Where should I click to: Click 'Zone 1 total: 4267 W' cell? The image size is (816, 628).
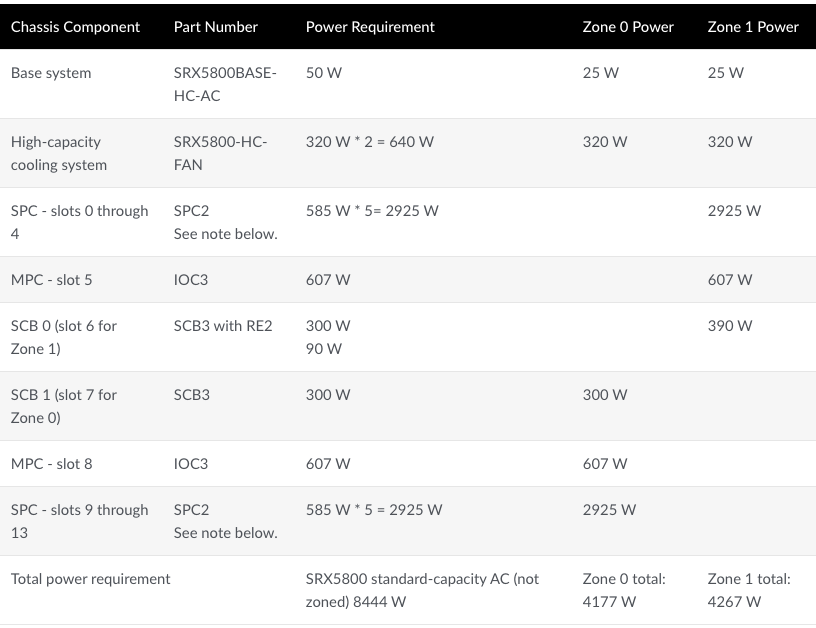point(749,591)
